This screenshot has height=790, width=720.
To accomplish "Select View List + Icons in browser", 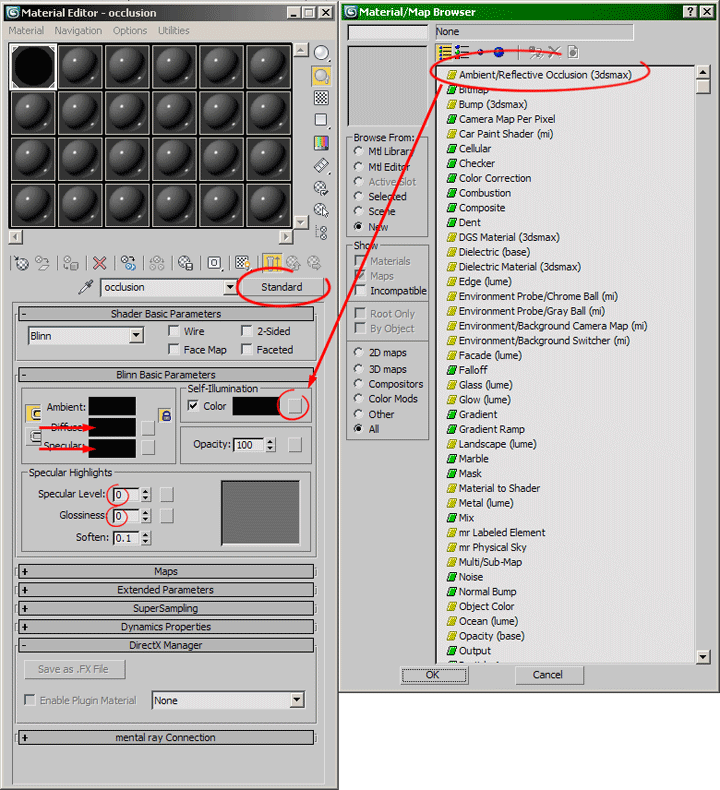I will (462, 52).
